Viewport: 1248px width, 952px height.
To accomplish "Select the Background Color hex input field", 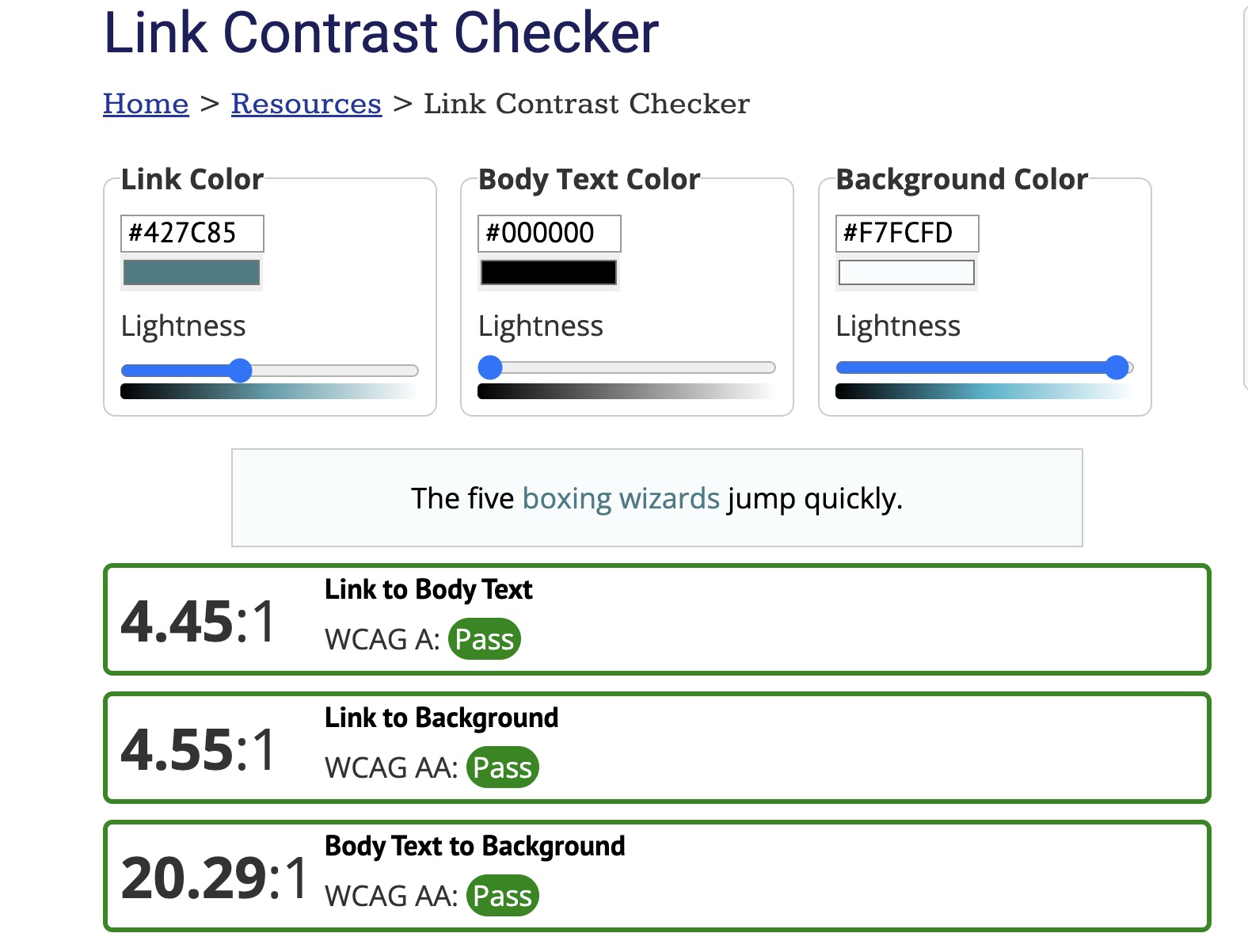I will 906,233.
